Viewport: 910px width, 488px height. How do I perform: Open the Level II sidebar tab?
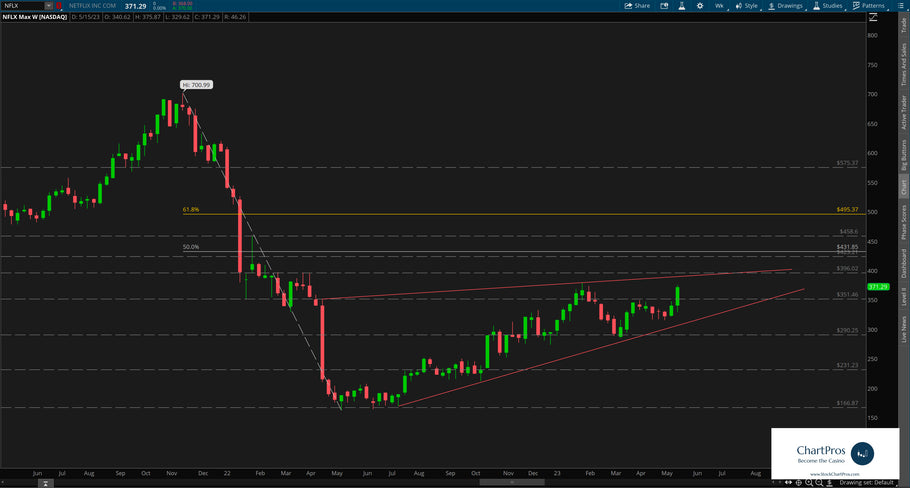coord(904,297)
